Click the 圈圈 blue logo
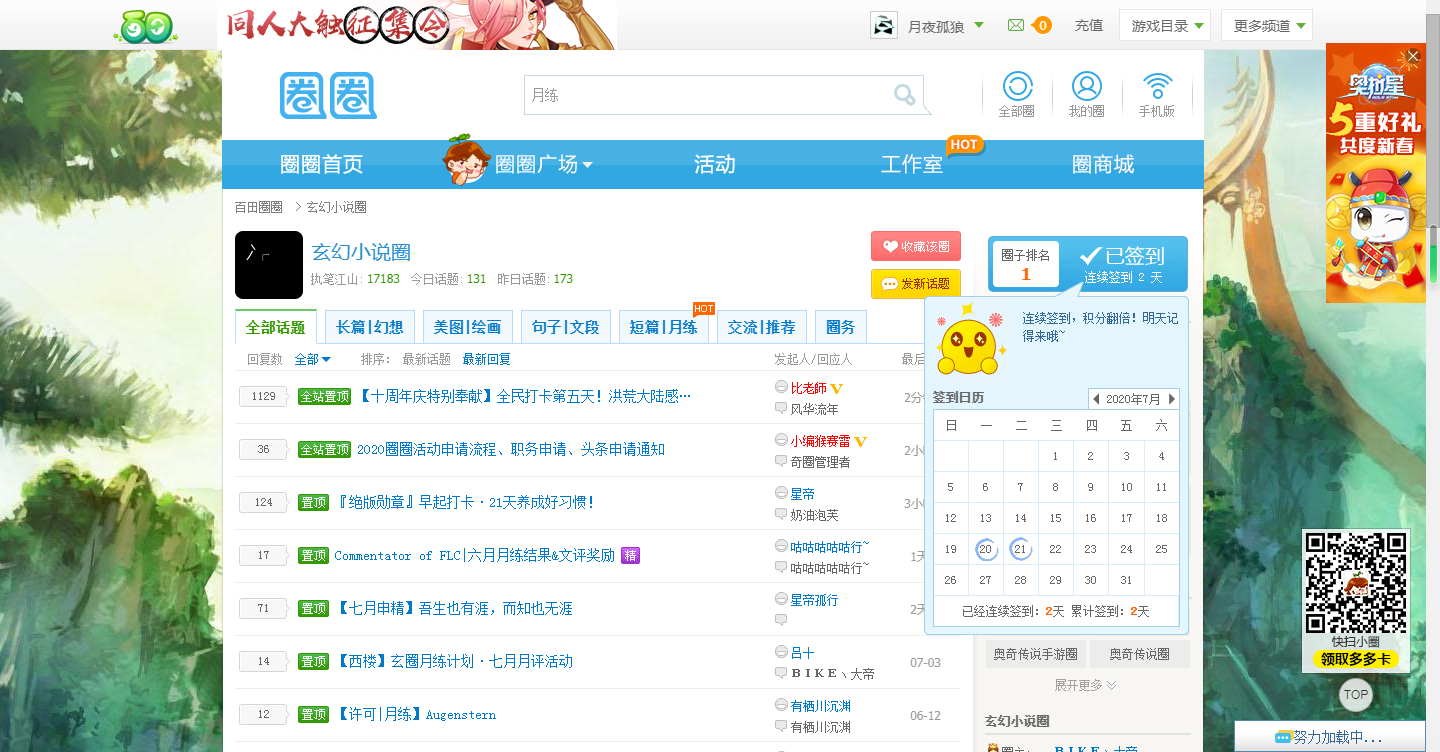The height and width of the screenshot is (752, 1440). pos(328,96)
